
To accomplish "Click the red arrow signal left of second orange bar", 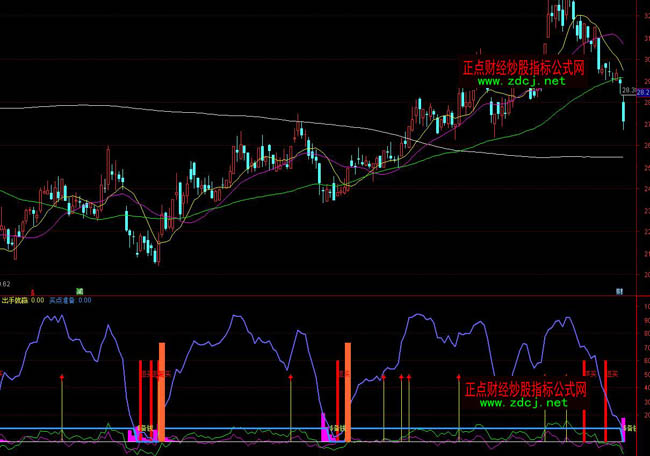I will [291, 378].
